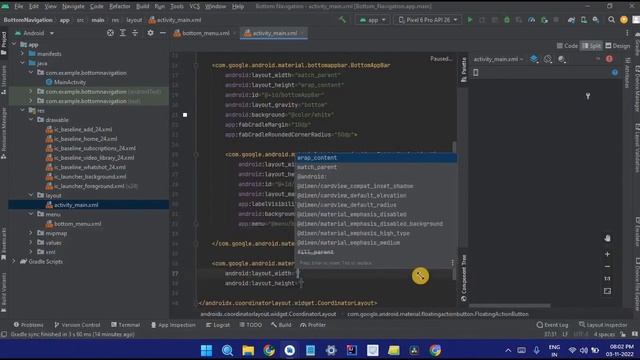Toggle the Component Tree side panel

464,278
